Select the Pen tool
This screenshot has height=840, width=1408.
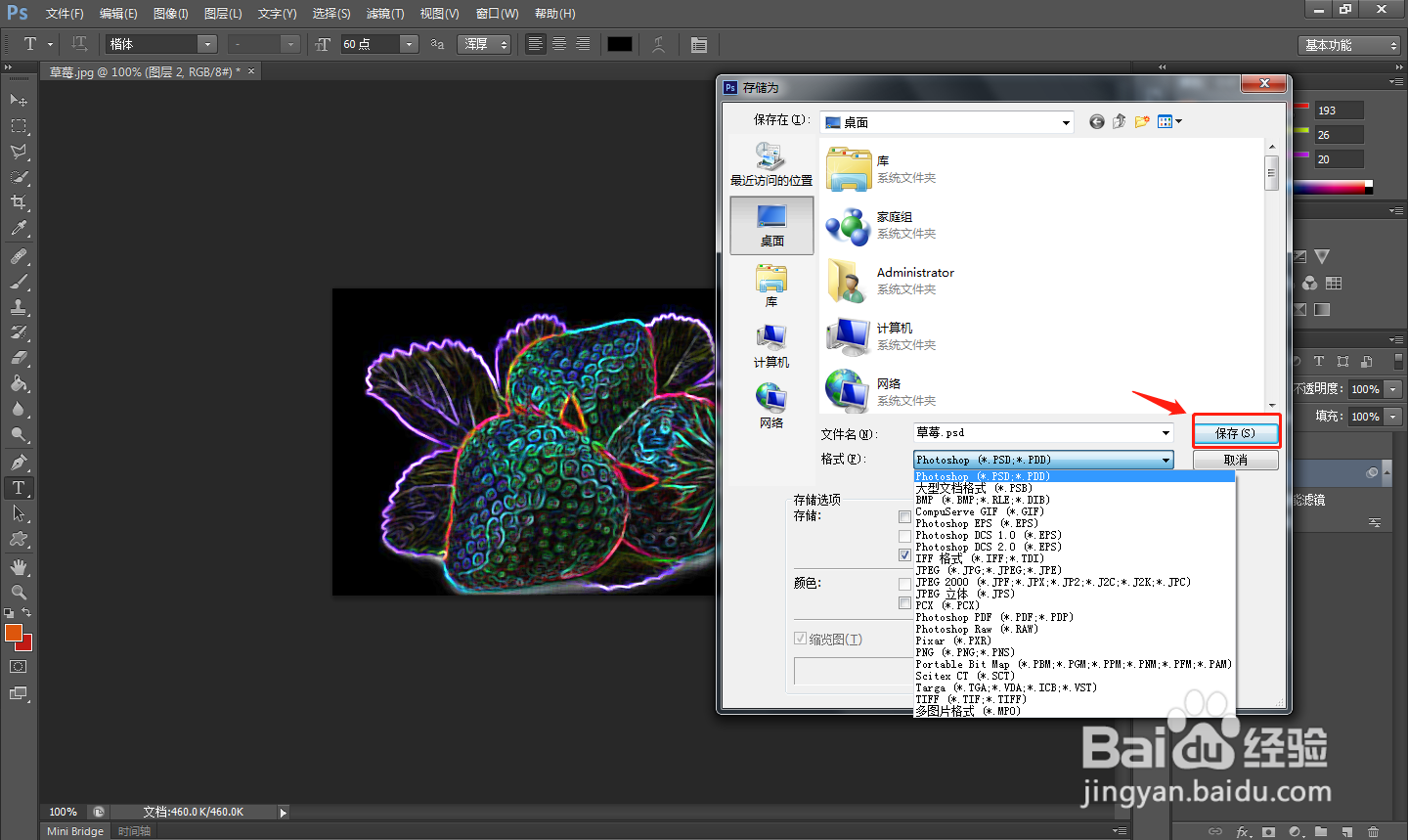click(19, 463)
